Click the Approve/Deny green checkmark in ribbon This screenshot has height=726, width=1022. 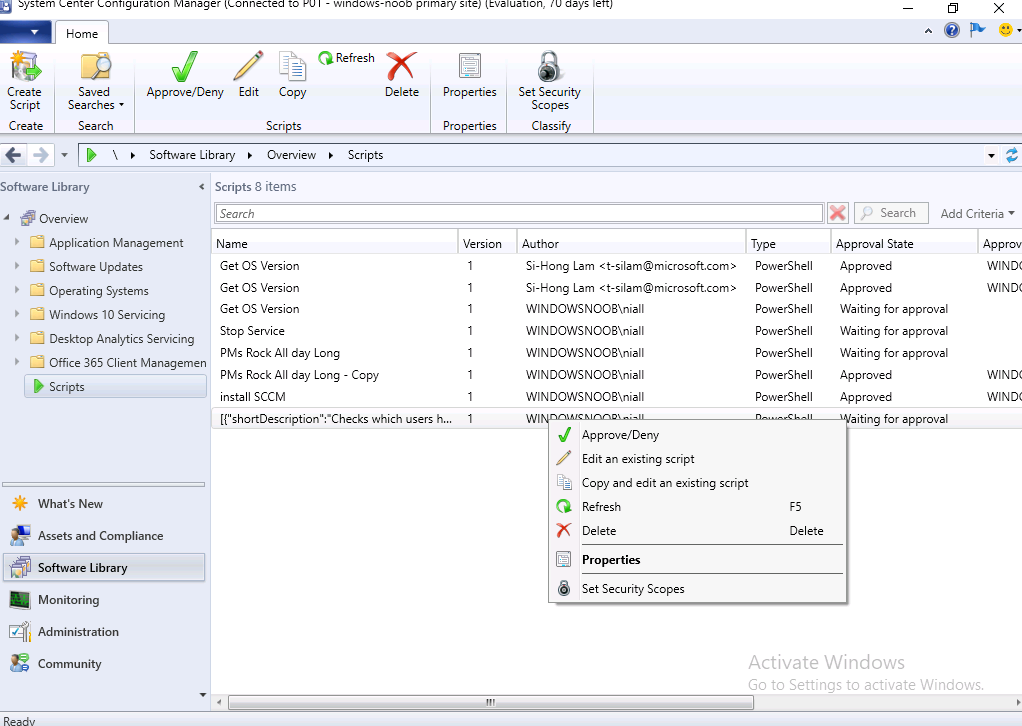click(x=184, y=67)
